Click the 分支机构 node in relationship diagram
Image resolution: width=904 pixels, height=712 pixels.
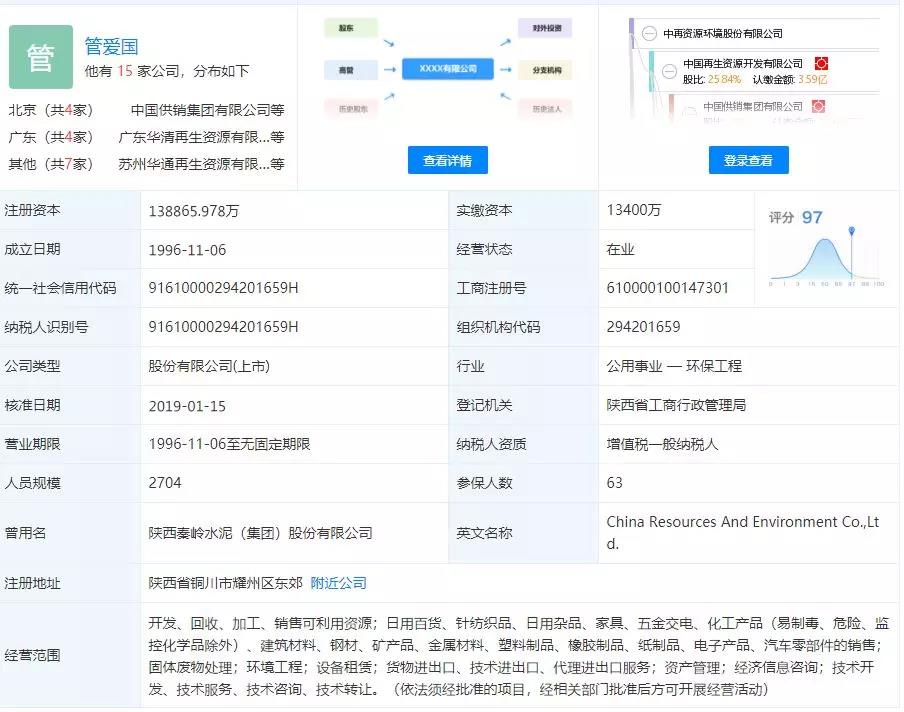coord(545,70)
